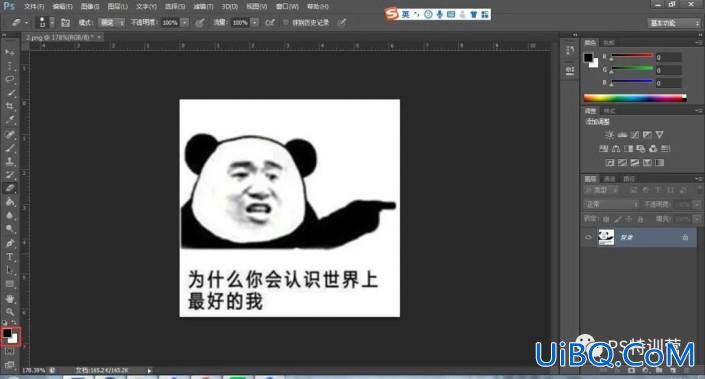Image resolution: width=705 pixels, height=379 pixels.
Task: Select the Healing Brush tool
Action: [9, 134]
